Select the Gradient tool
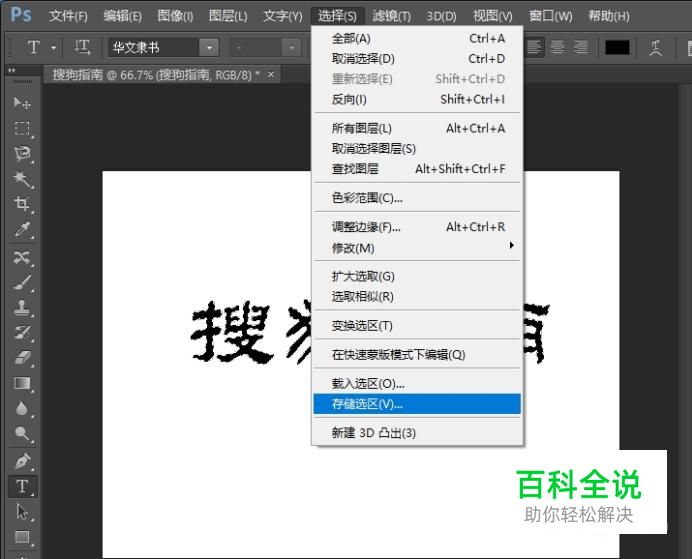Screen dimensions: 692x559 (x=22, y=383)
